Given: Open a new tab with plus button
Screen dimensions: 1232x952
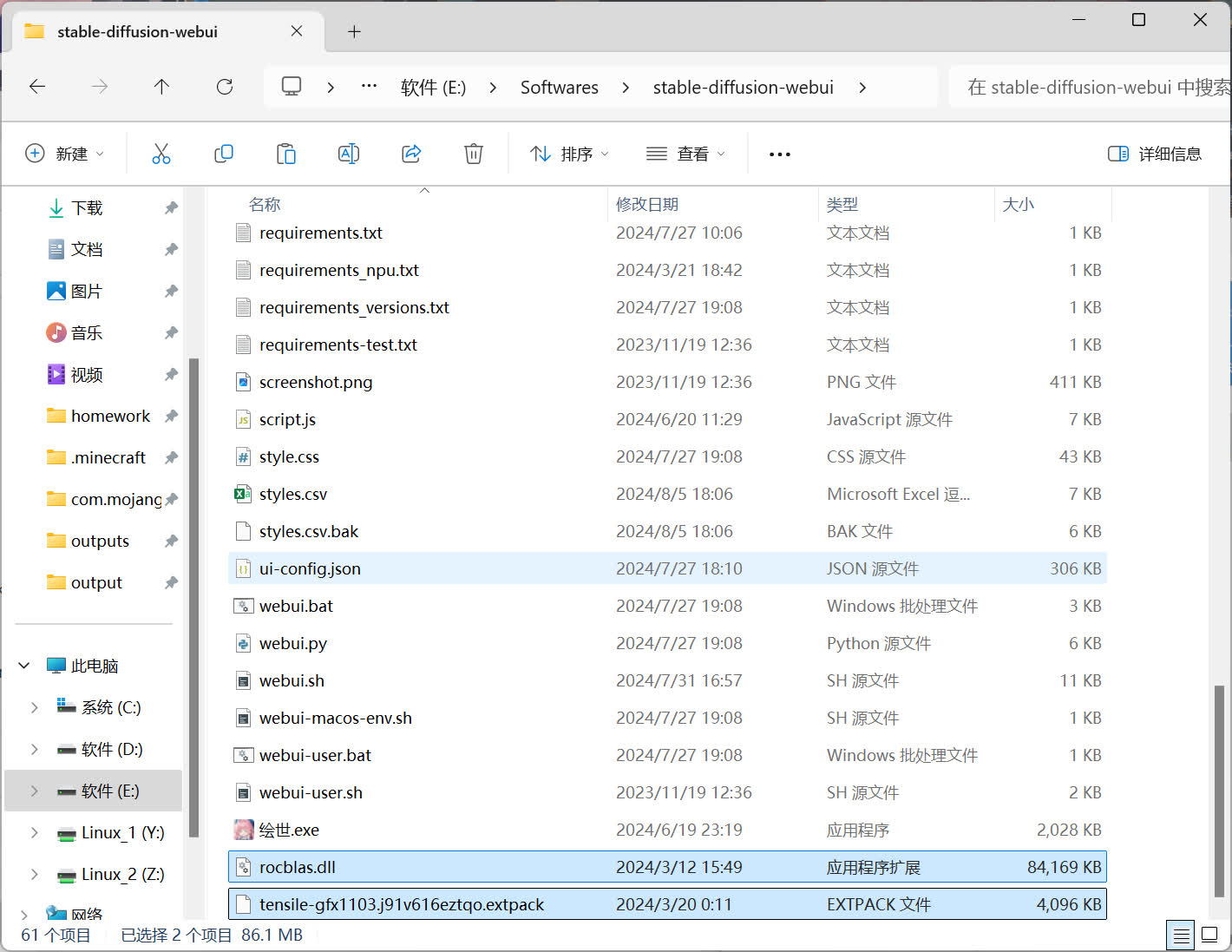Looking at the screenshot, I should tap(354, 32).
